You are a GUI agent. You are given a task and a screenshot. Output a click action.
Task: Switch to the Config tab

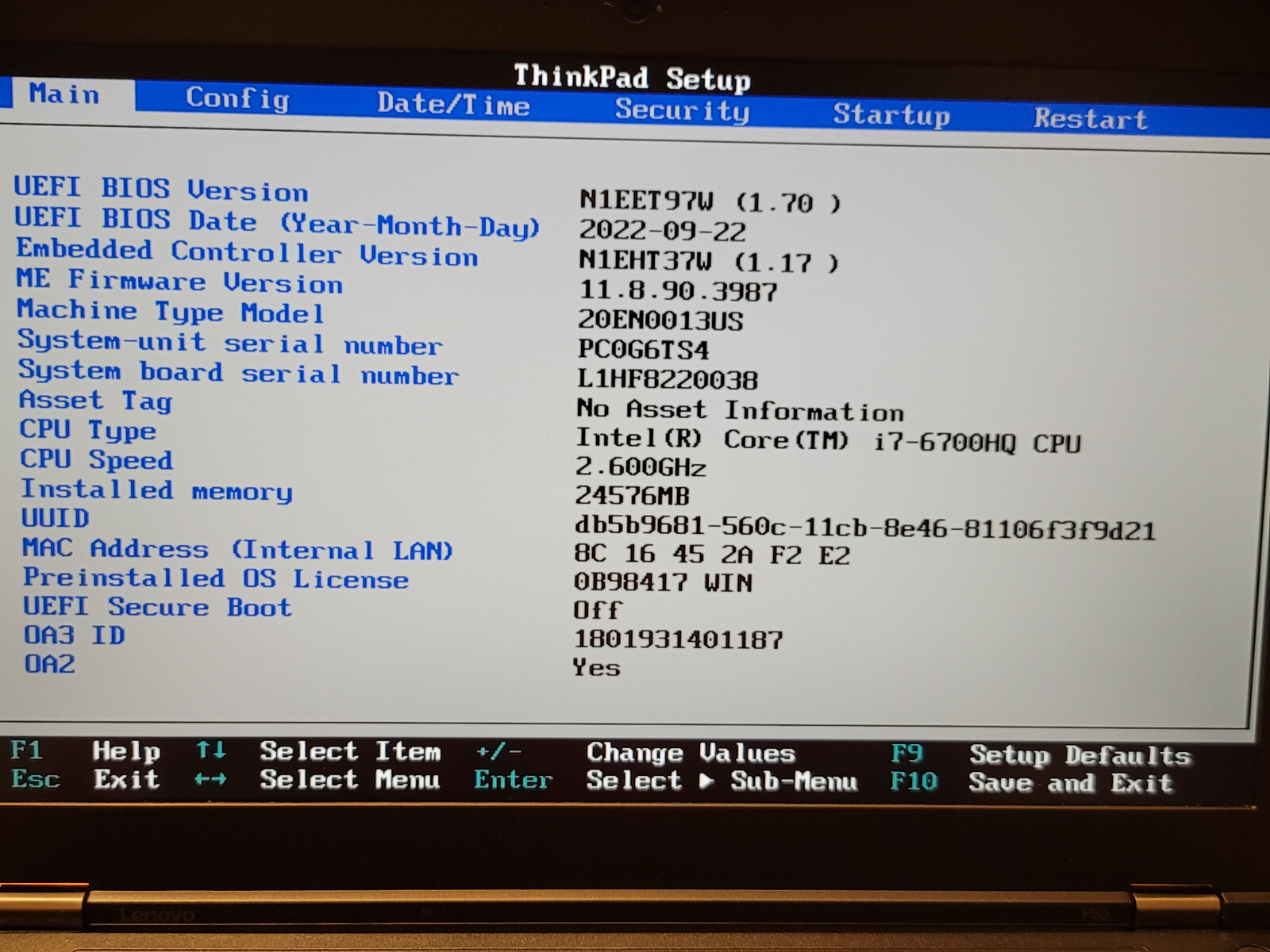point(237,99)
